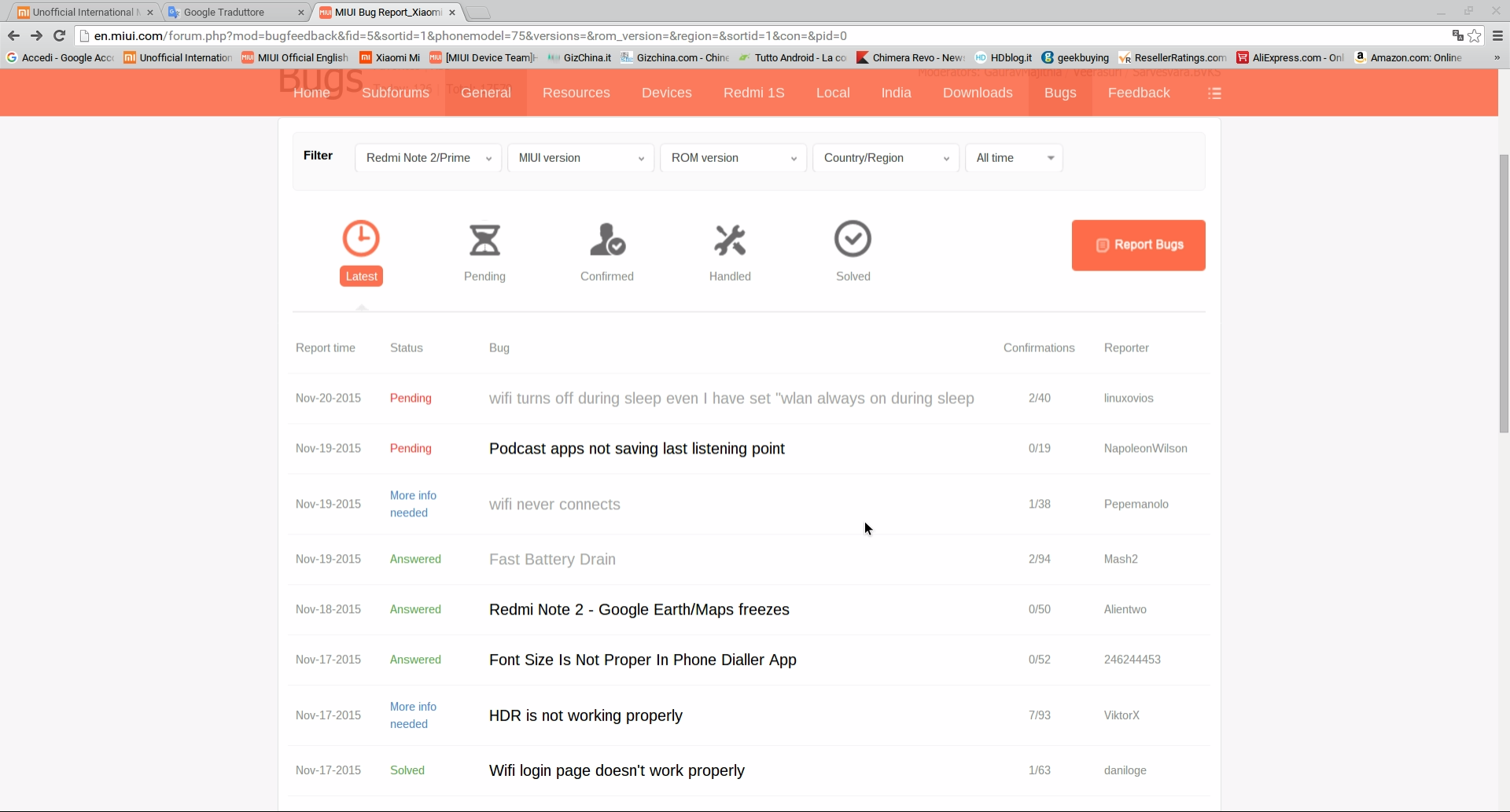Go to Home in forum nav
The height and width of the screenshot is (812, 1510).
(x=311, y=93)
